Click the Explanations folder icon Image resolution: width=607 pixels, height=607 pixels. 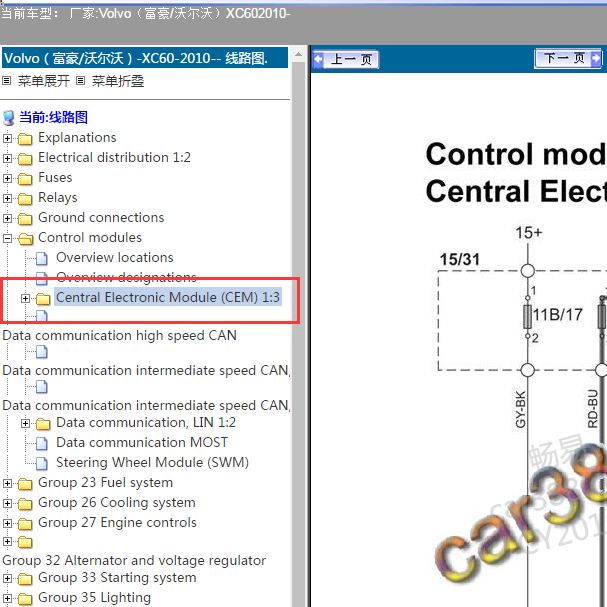tap(25, 139)
